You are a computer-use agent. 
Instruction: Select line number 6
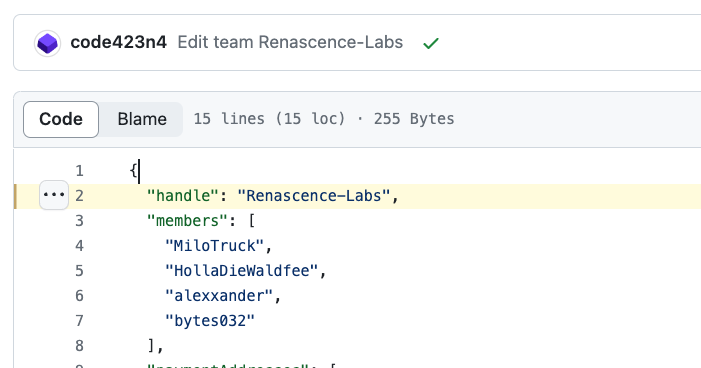(79, 296)
